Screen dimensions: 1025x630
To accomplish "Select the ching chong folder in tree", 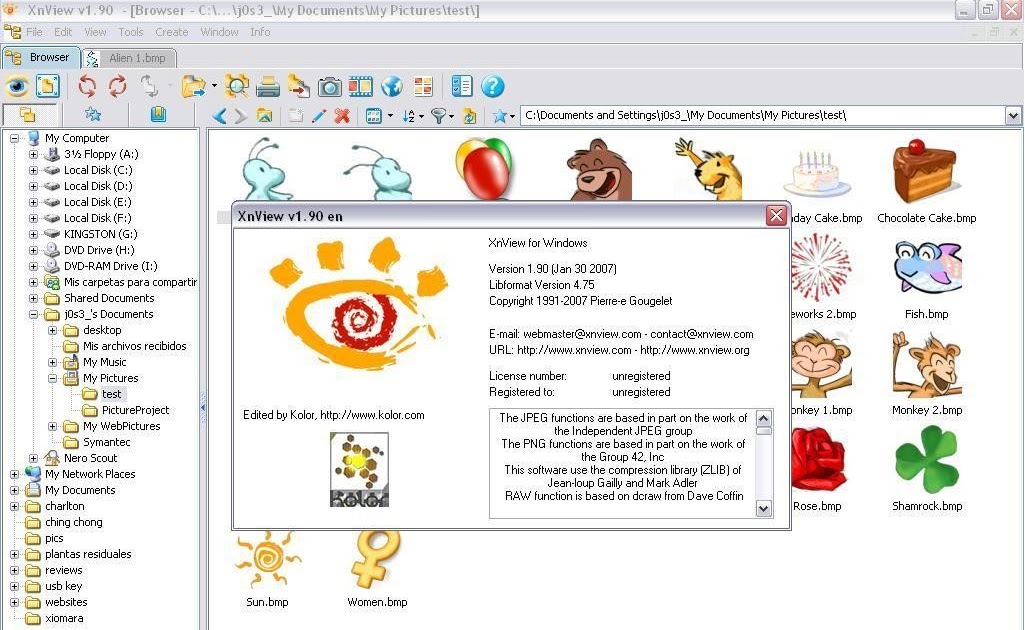I will point(73,522).
